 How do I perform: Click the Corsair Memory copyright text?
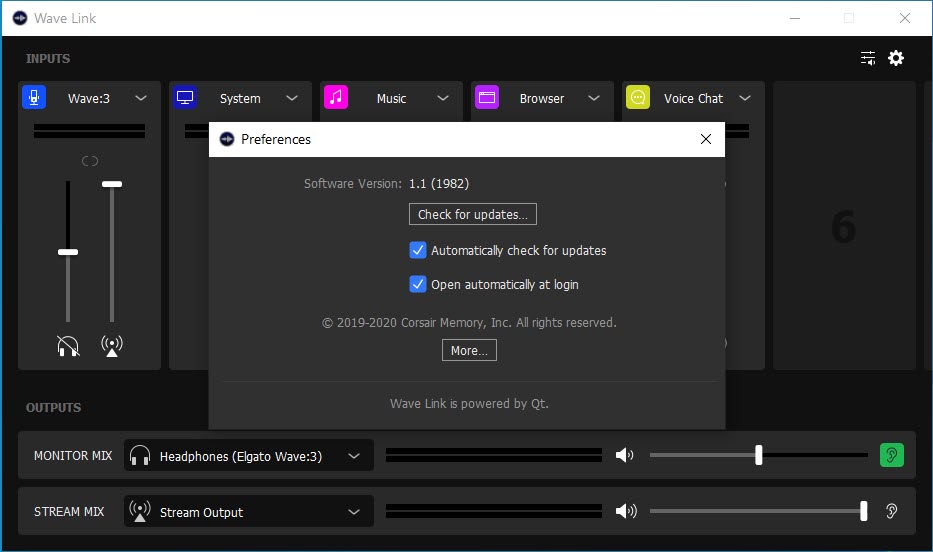coord(469,322)
